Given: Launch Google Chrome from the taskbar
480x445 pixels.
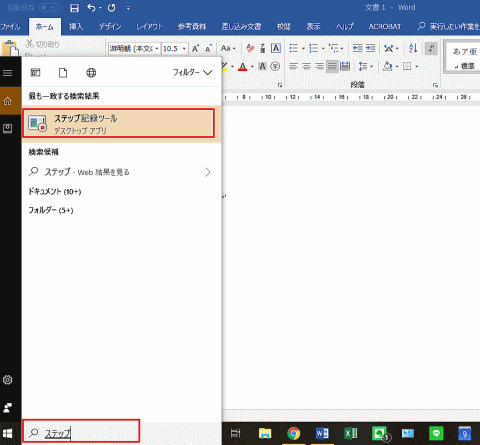Looking at the screenshot, I should pyautogui.click(x=294, y=433).
